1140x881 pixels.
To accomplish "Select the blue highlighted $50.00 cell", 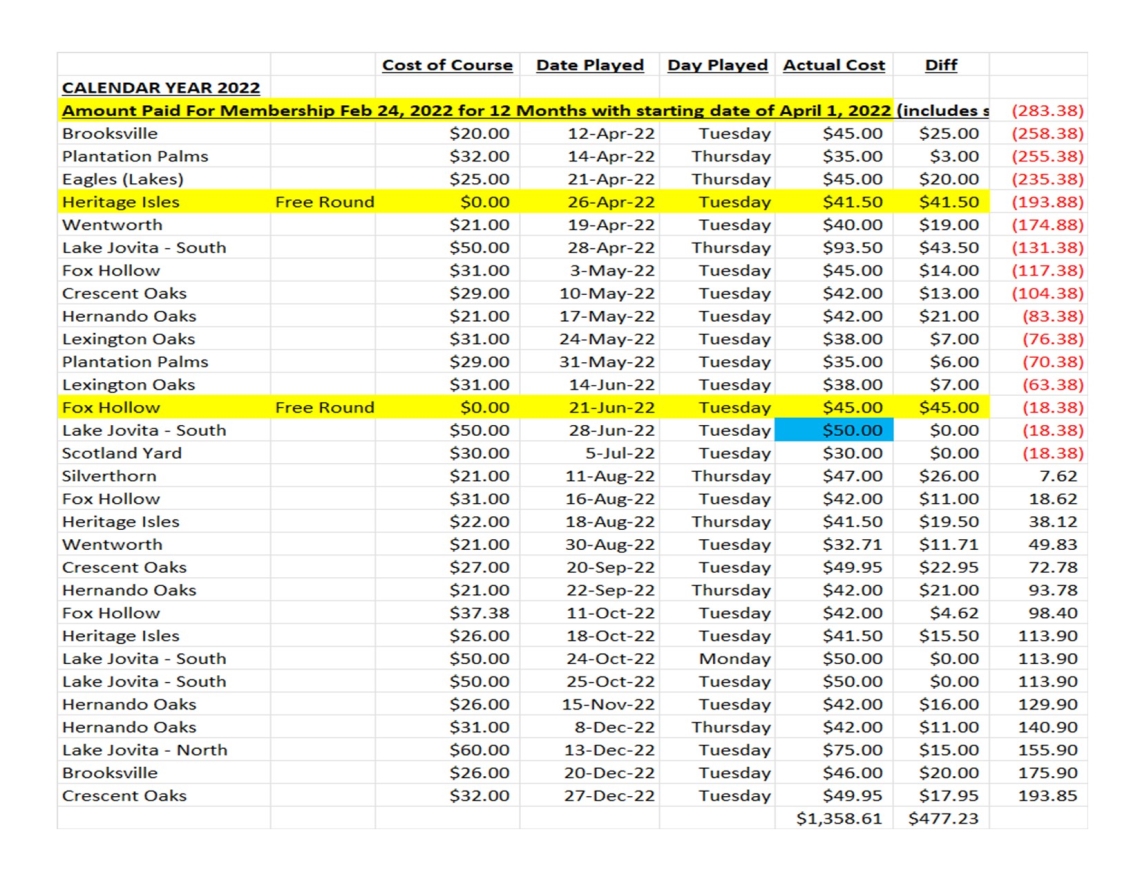I will (x=834, y=430).
